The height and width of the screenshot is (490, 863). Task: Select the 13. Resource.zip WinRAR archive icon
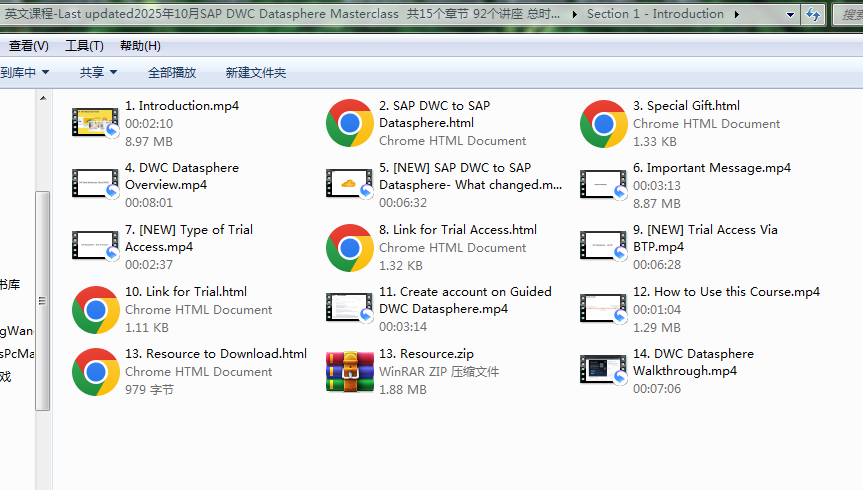(x=350, y=372)
